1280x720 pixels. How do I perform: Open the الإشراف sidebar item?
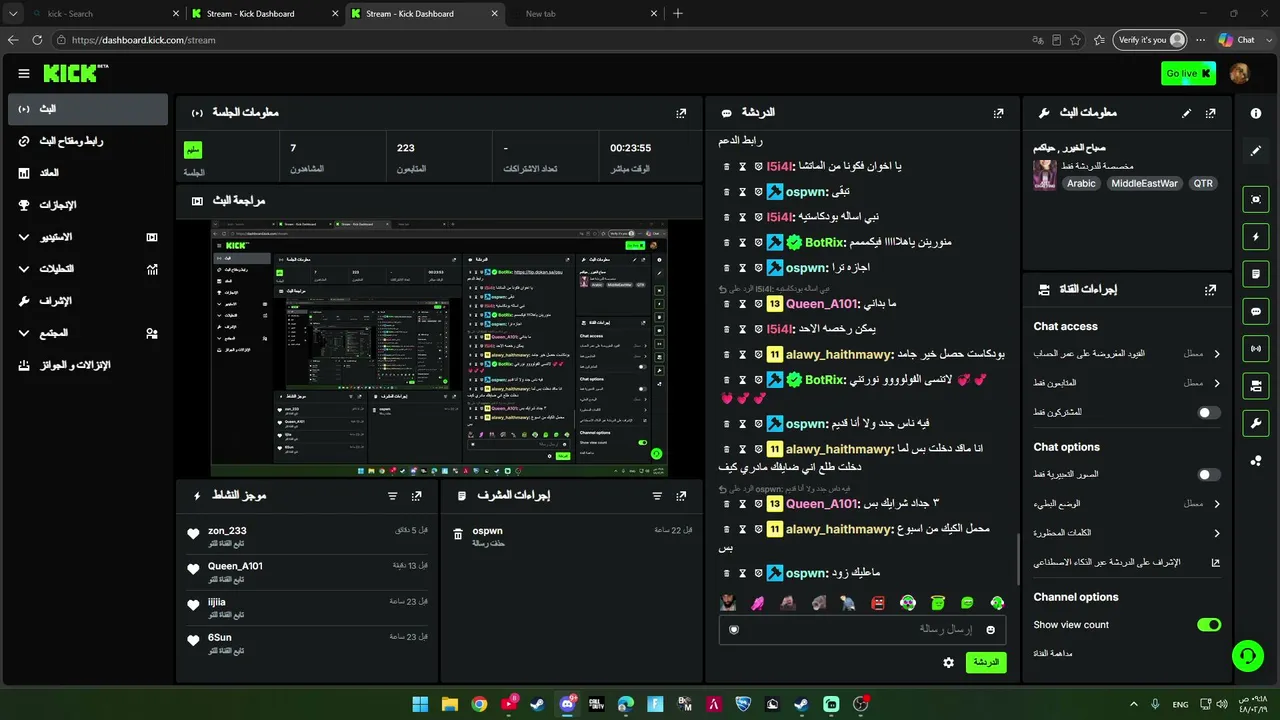click(x=88, y=301)
